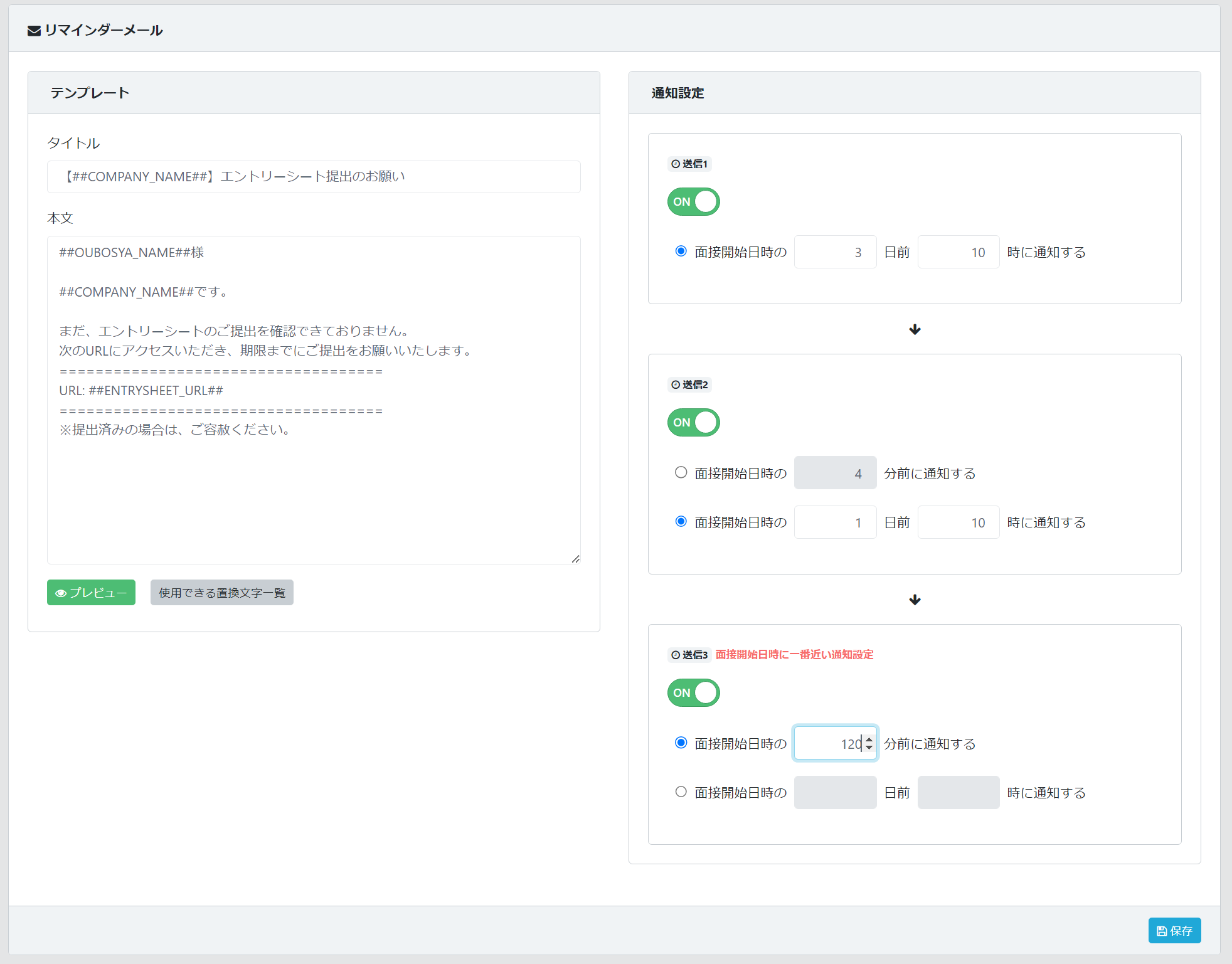This screenshot has height=964, width=1232.
Task: Click the down arrow between 送信1 and 送信2
Action: 915,329
